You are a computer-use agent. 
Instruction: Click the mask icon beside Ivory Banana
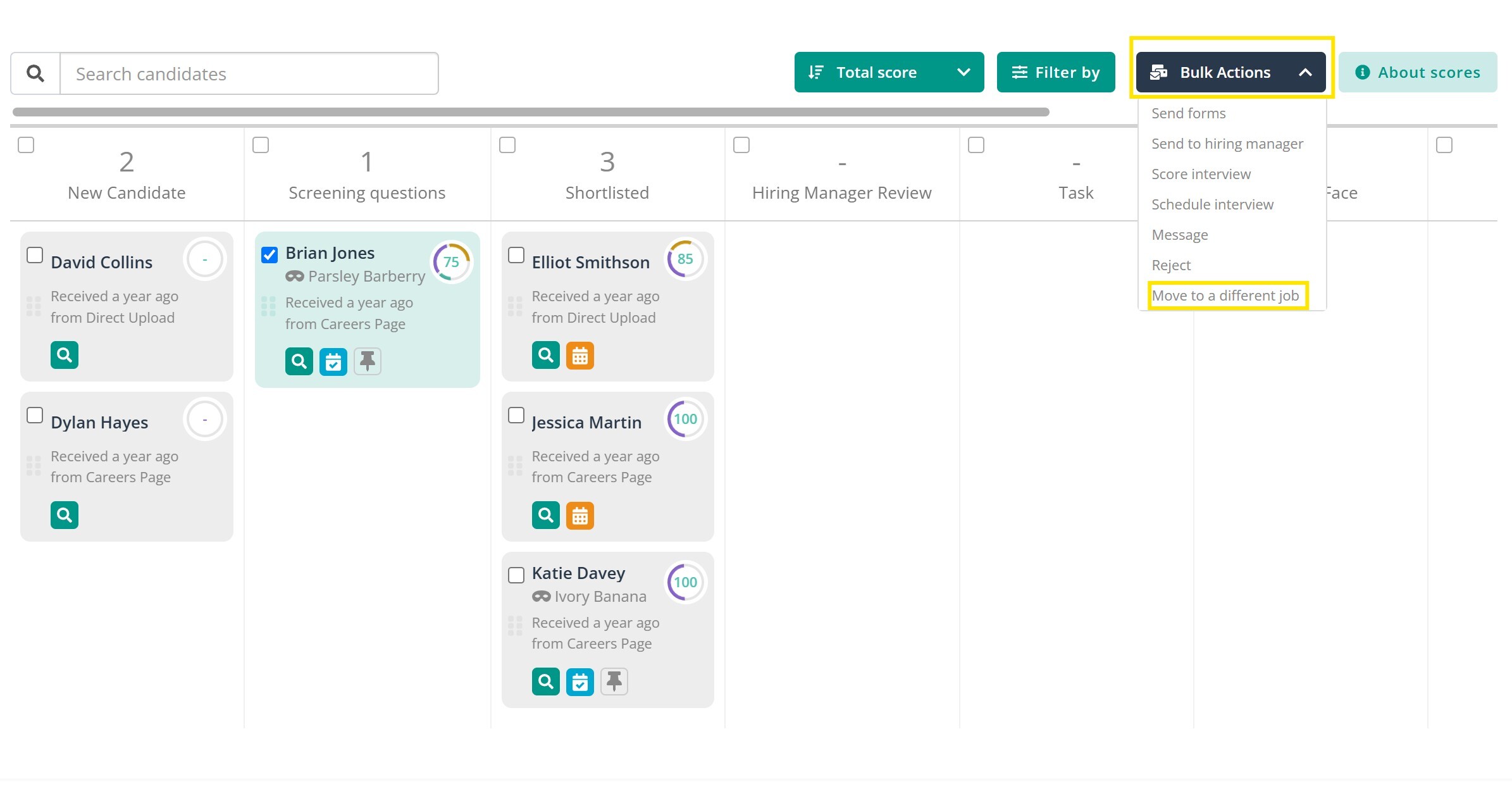point(542,597)
